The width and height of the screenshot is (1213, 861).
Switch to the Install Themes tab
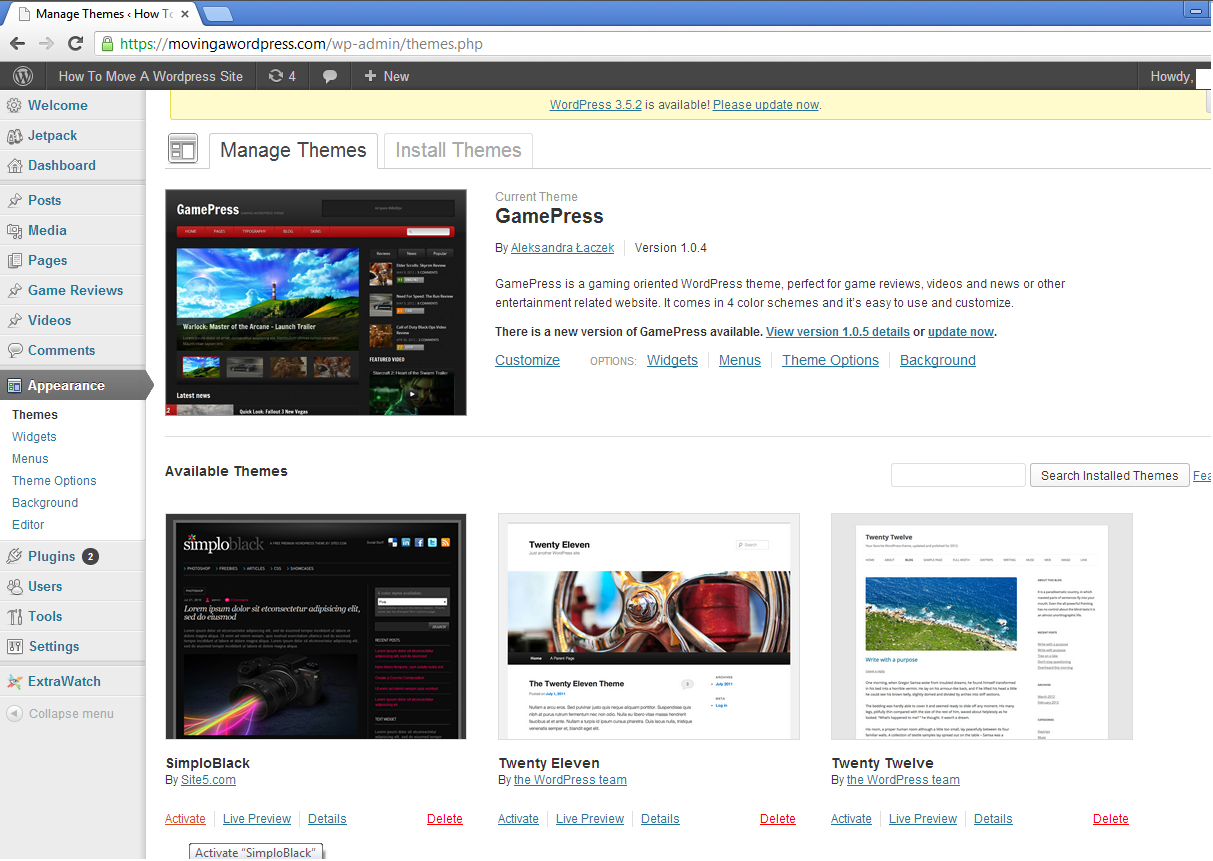pyautogui.click(x=458, y=150)
